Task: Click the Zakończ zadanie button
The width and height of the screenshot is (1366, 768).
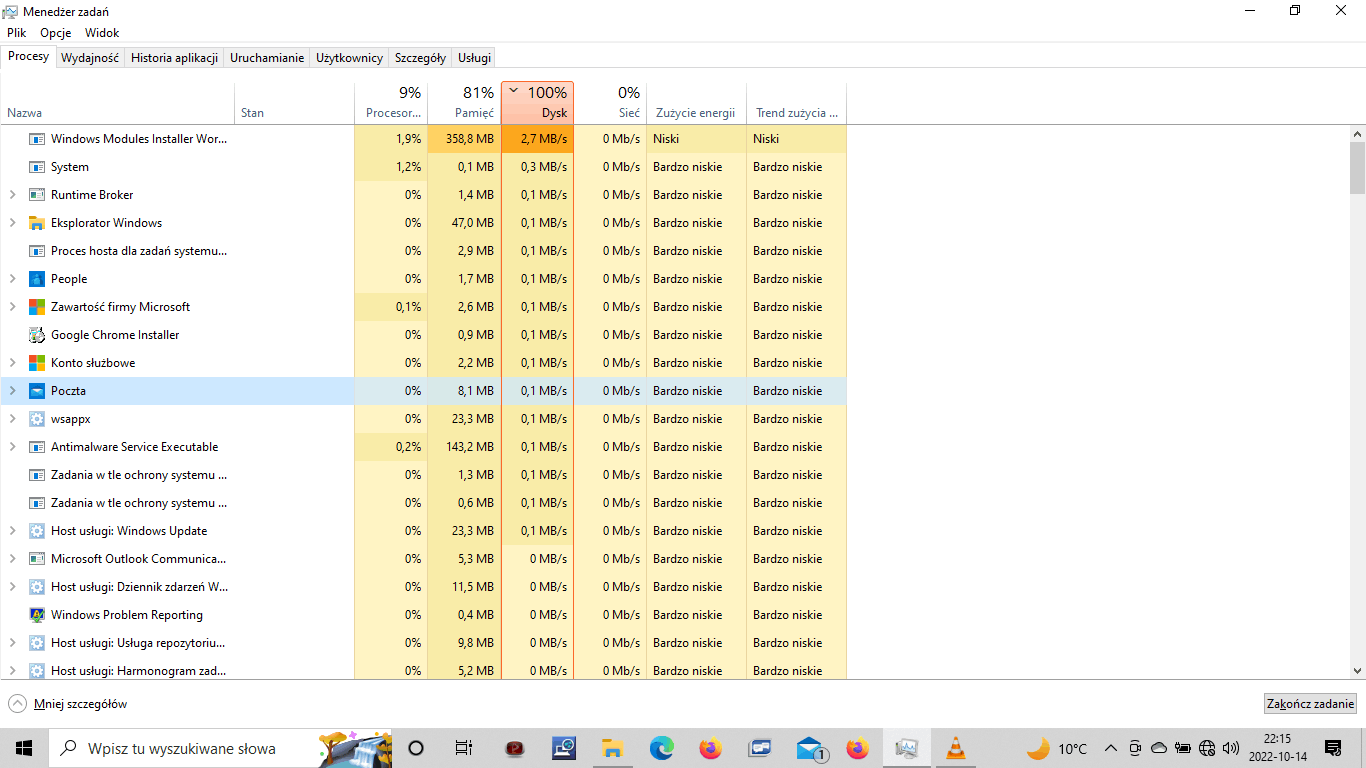Action: 1310,704
